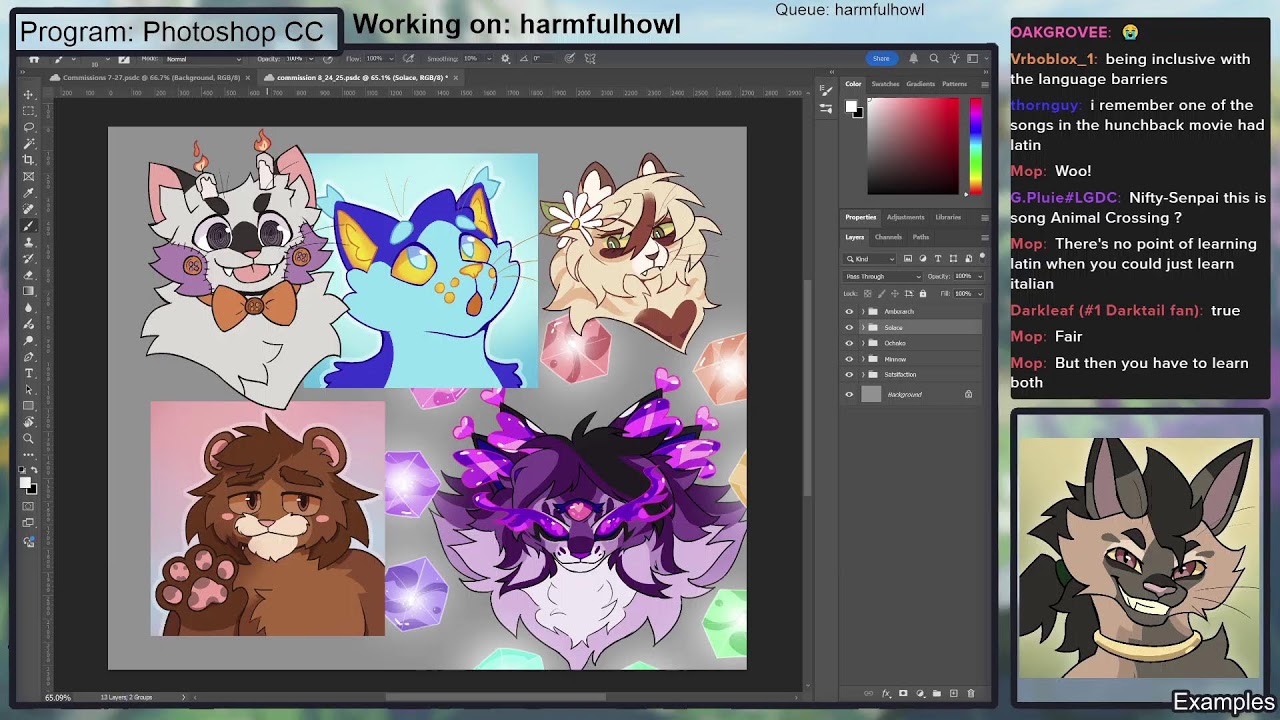This screenshot has width=1280, height=720.
Task: Switch to the Paths tab
Action: [x=921, y=237]
